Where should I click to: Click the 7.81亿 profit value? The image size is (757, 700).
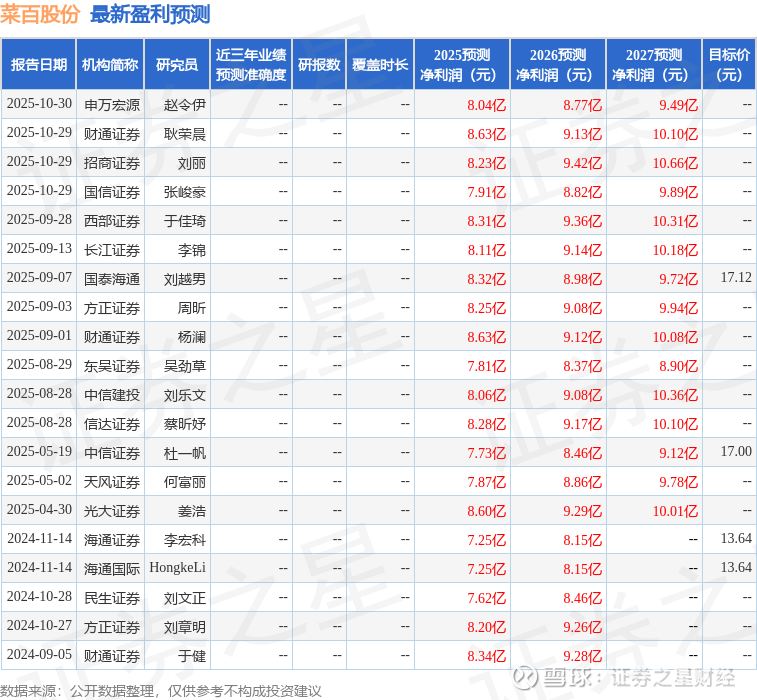click(486, 366)
